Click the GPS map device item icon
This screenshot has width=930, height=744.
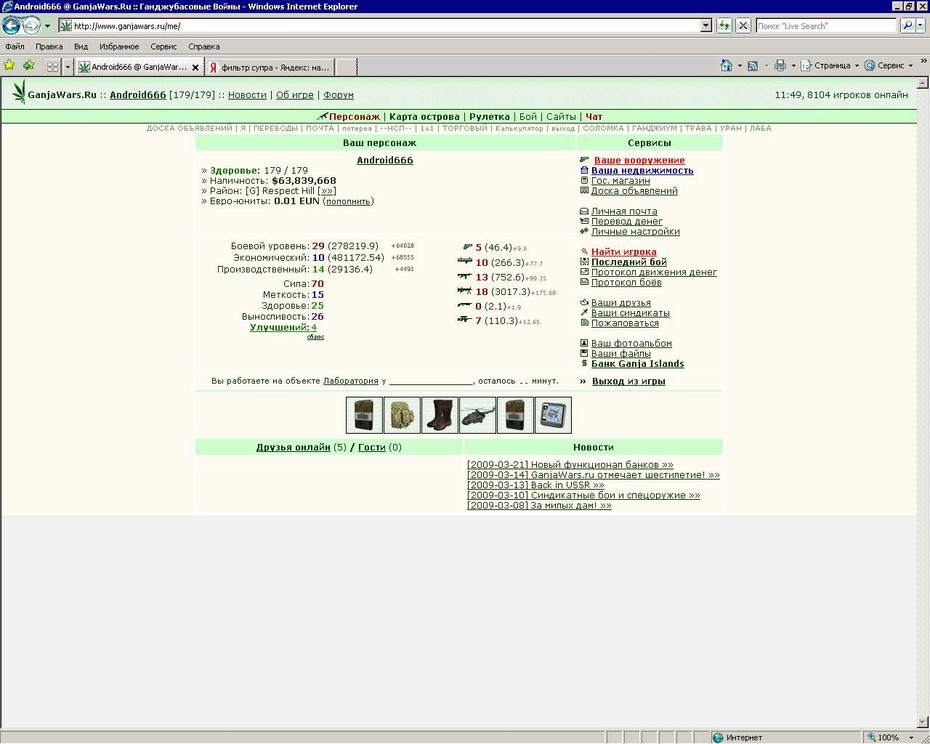coord(553,415)
